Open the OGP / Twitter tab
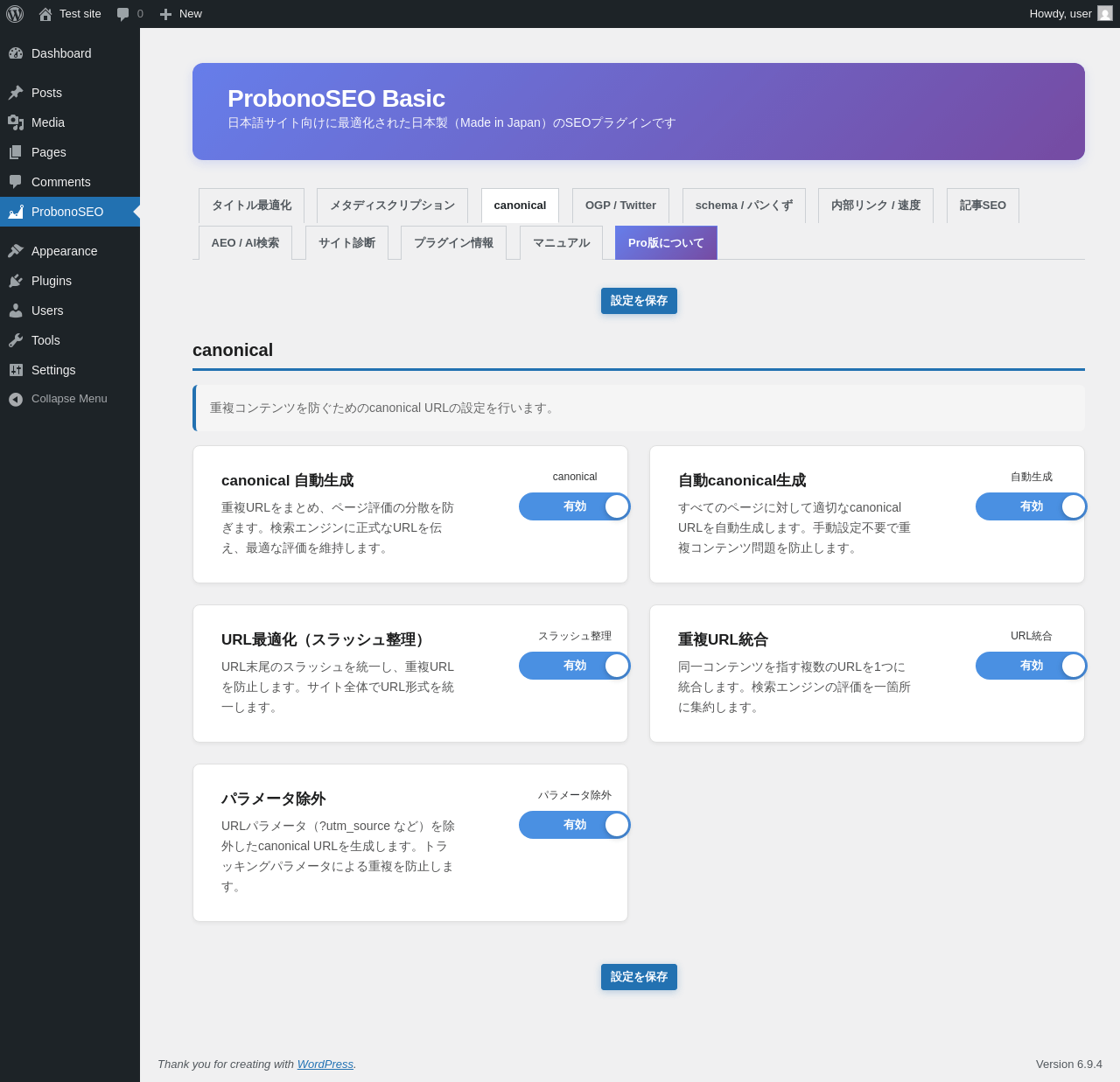 point(620,206)
